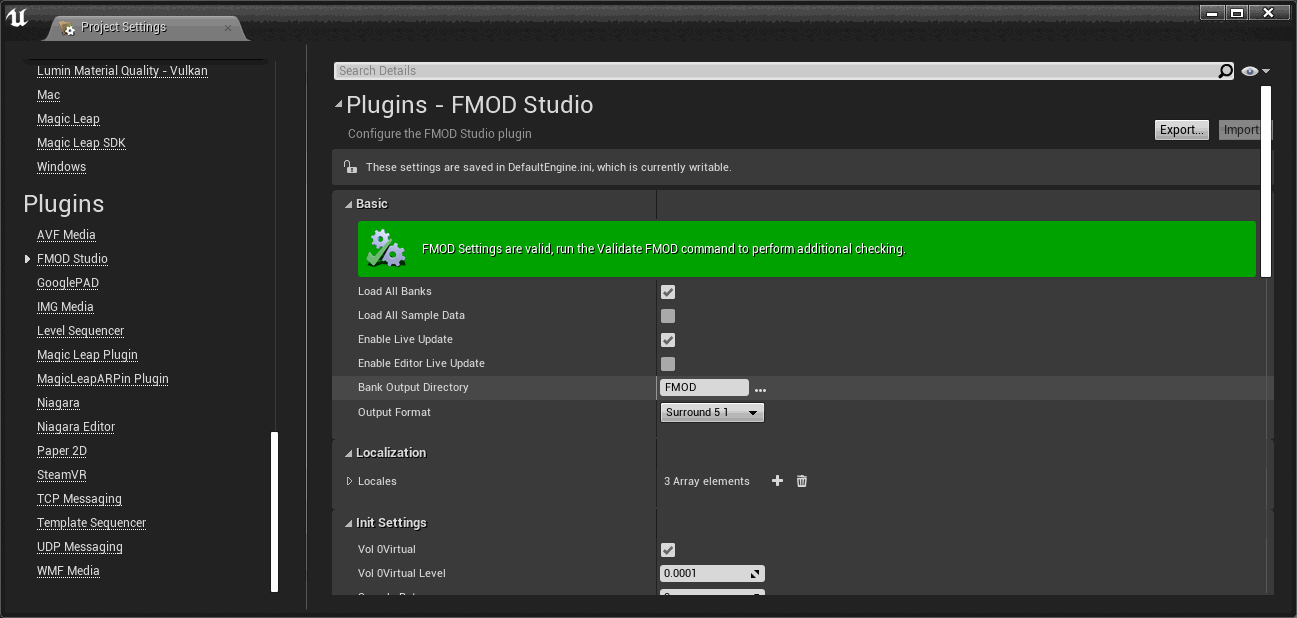
Task: Adjust the Vol 0Virtual Level value spinner
Action: click(x=757, y=573)
